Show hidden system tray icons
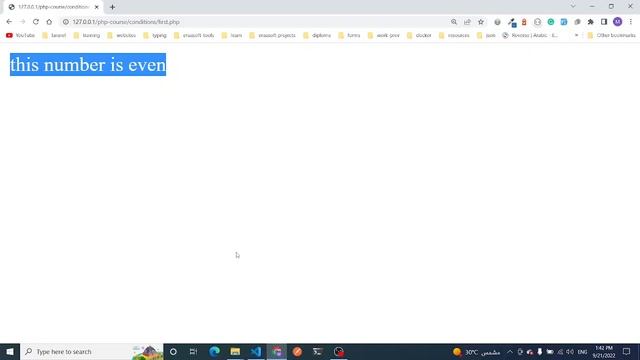Viewport: 640px width, 360px height. click(x=510, y=352)
